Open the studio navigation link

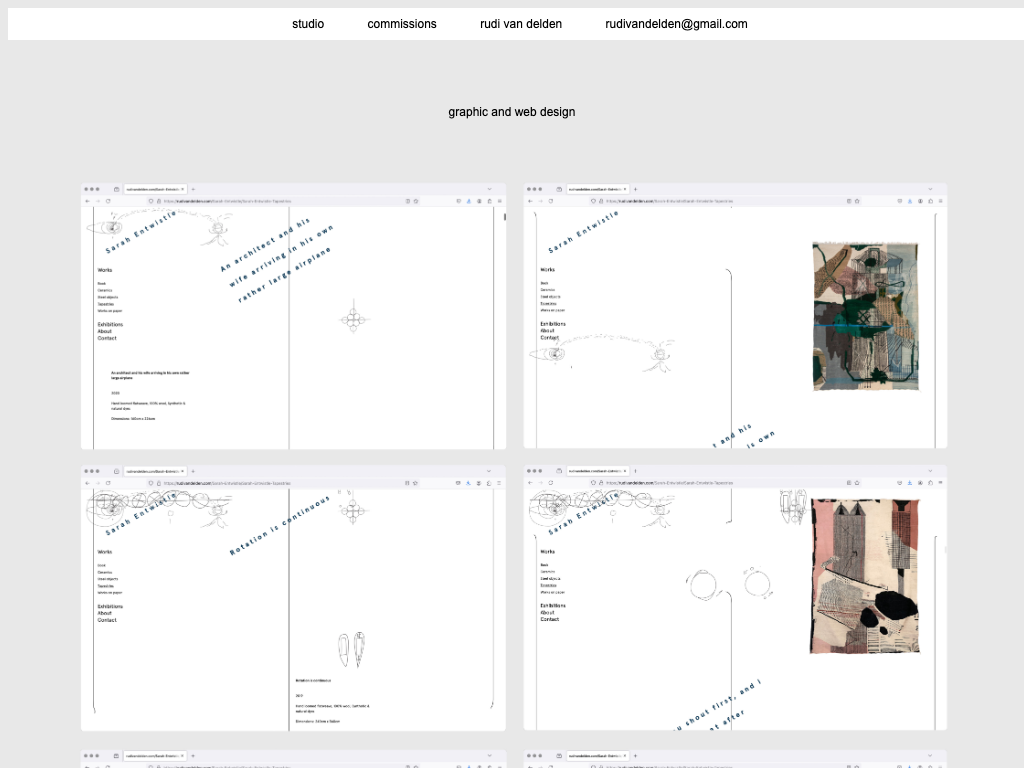point(308,24)
